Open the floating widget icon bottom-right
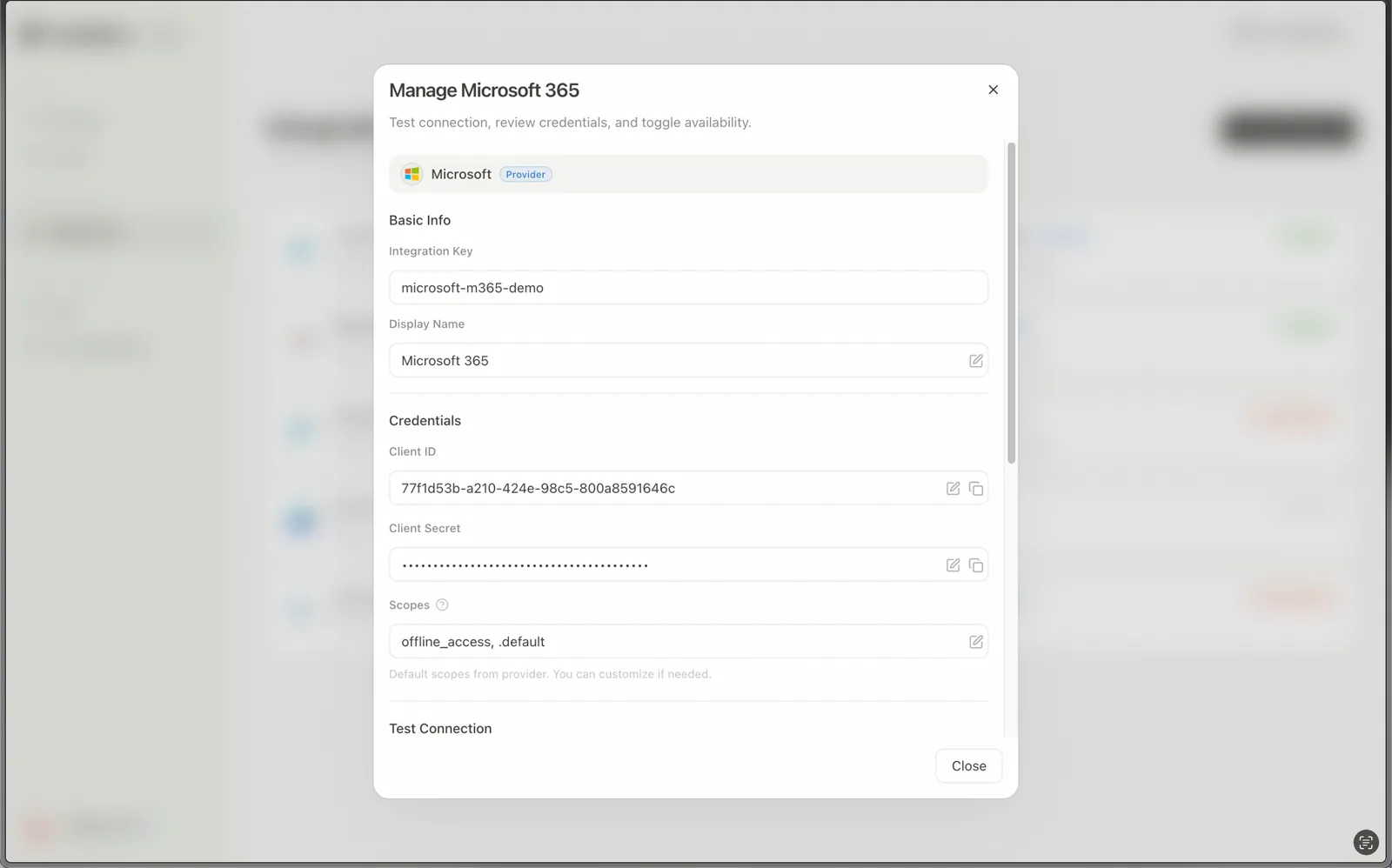The height and width of the screenshot is (868, 1392). pyautogui.click(x=1366, y=842)
